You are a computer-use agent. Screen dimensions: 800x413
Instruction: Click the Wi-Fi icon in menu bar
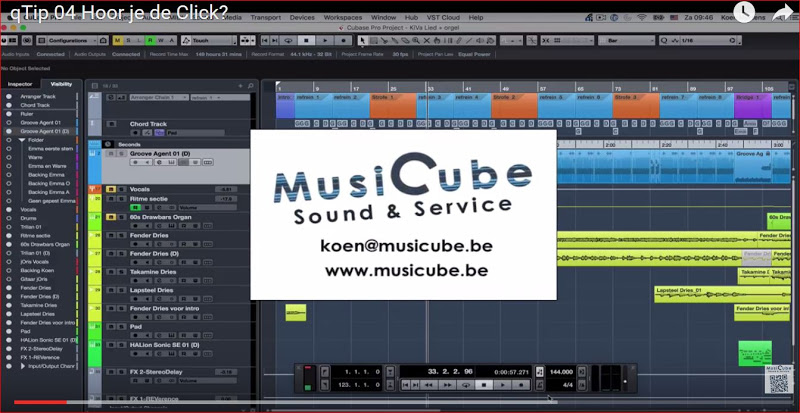642,17
